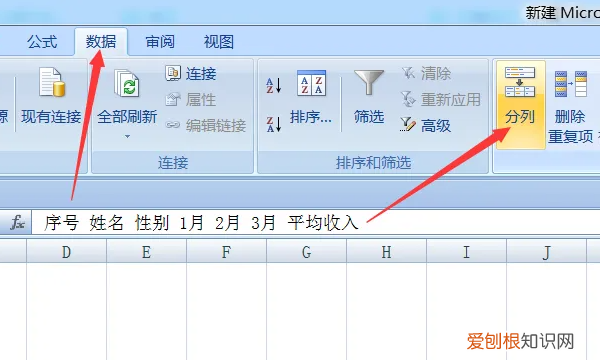Image resolution: width=600 pixels, height=360 pixels.
Task: Open the 公式 ribbon tab
Action: pyautogui.click(x=42, y=42)
